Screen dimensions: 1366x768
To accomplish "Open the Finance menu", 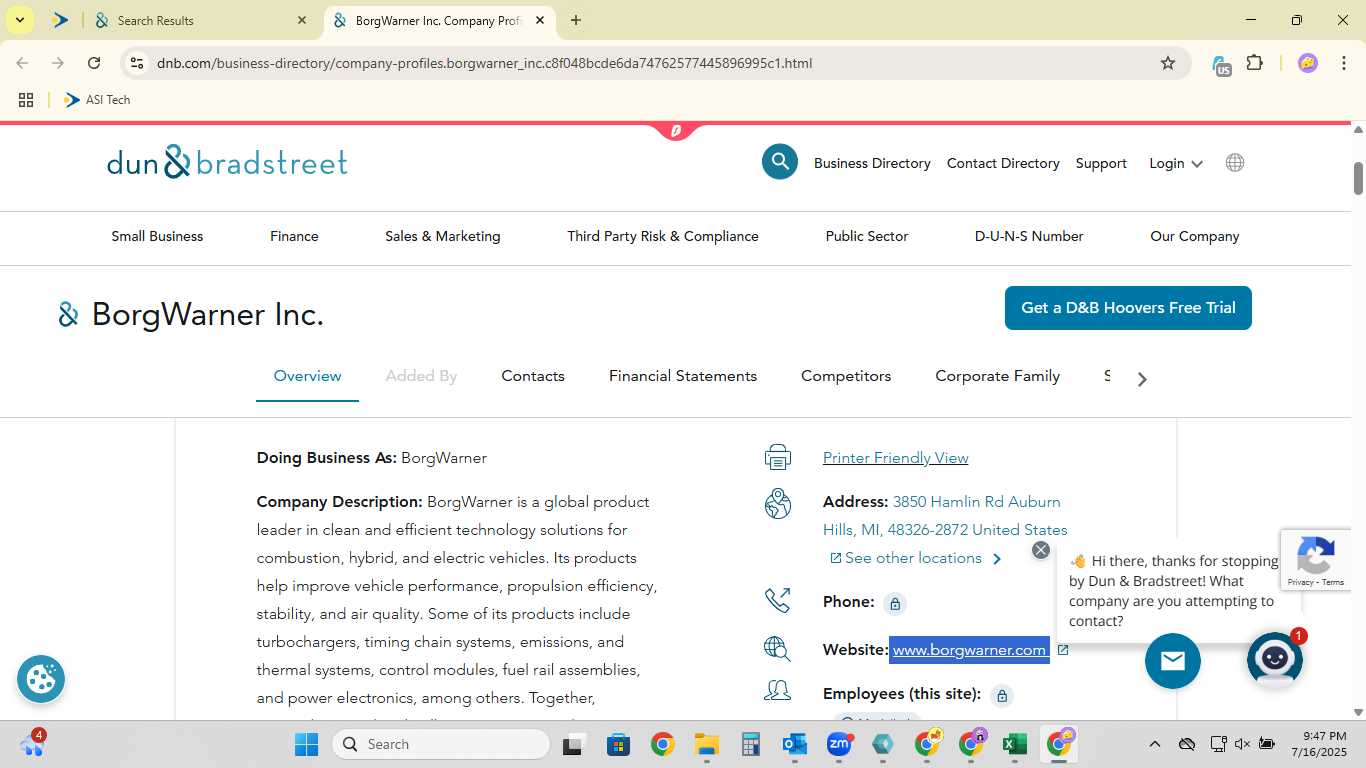I will tap(294, 236).
